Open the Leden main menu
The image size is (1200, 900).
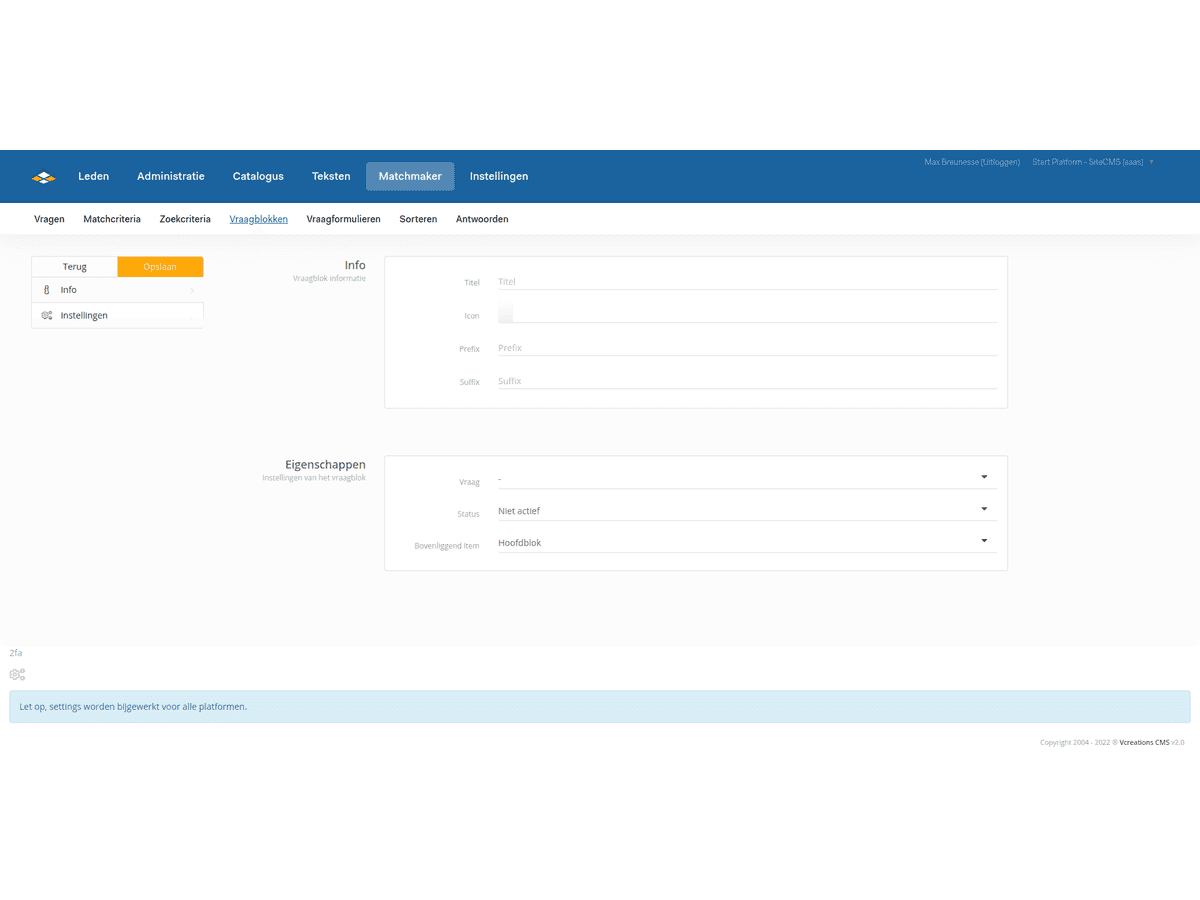point(94,177)
